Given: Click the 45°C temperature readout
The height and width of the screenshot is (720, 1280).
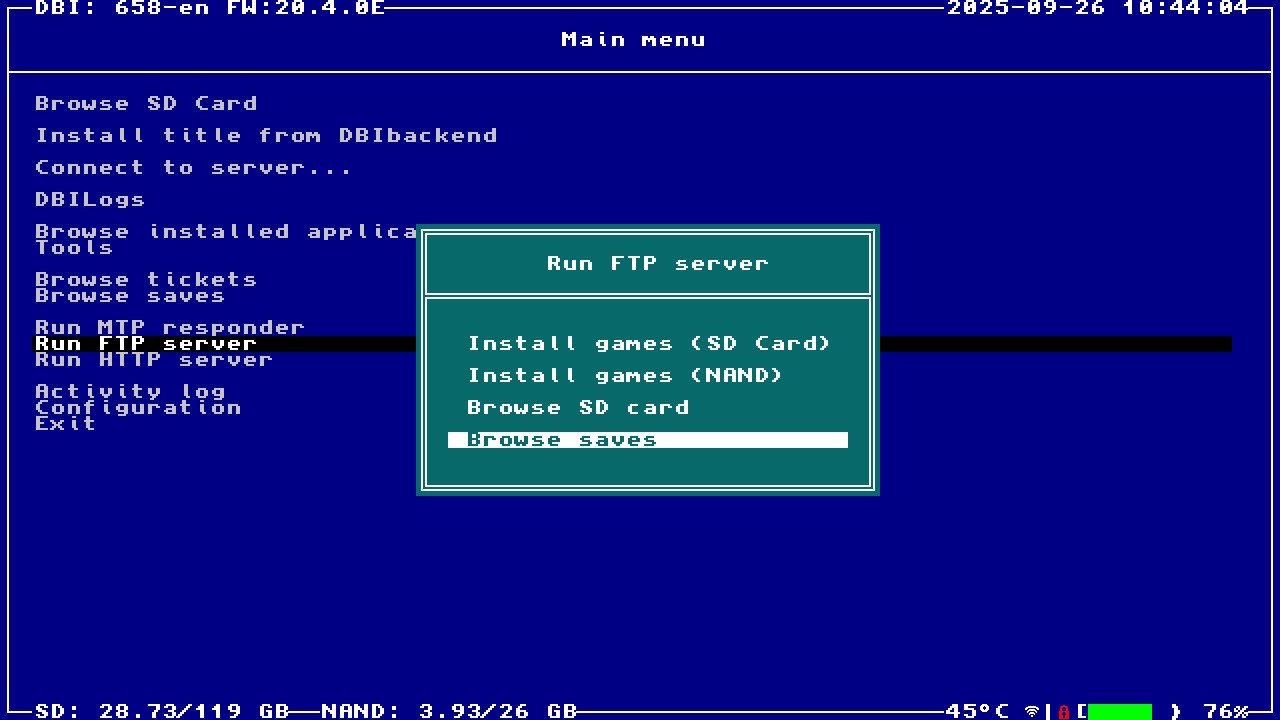Looking at the screenshot, I should pyautogui.click(x=978, y=712).
